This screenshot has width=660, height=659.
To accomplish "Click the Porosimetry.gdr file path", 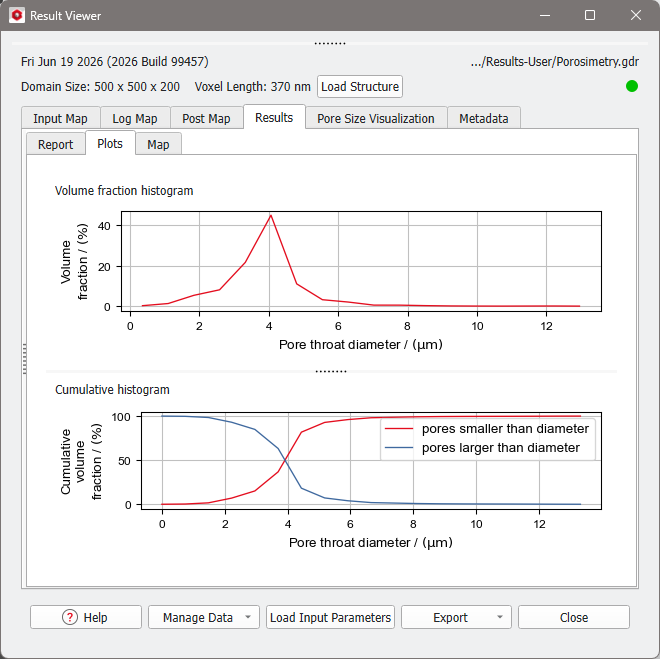I will point(555,62).
